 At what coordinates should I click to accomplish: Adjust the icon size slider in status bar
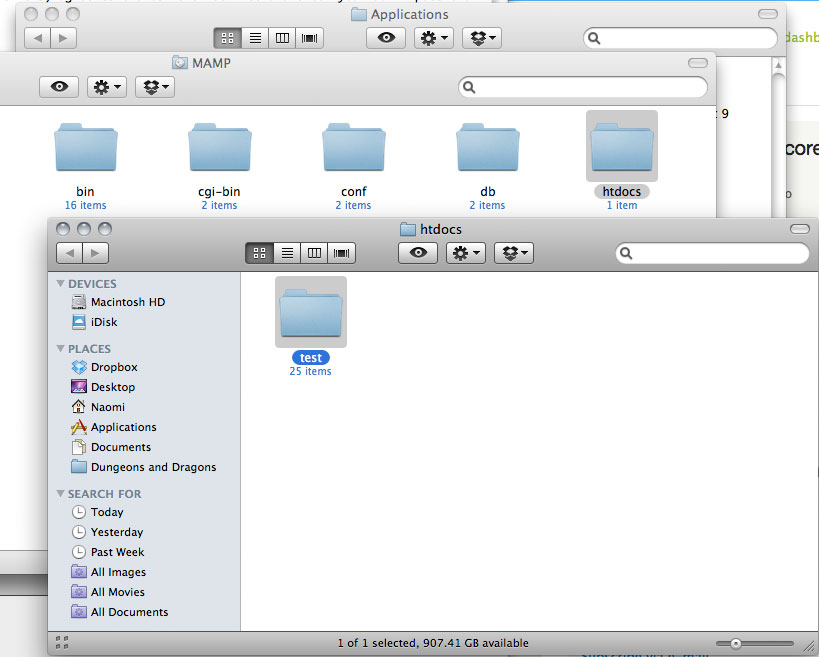[x=735, y=643]
